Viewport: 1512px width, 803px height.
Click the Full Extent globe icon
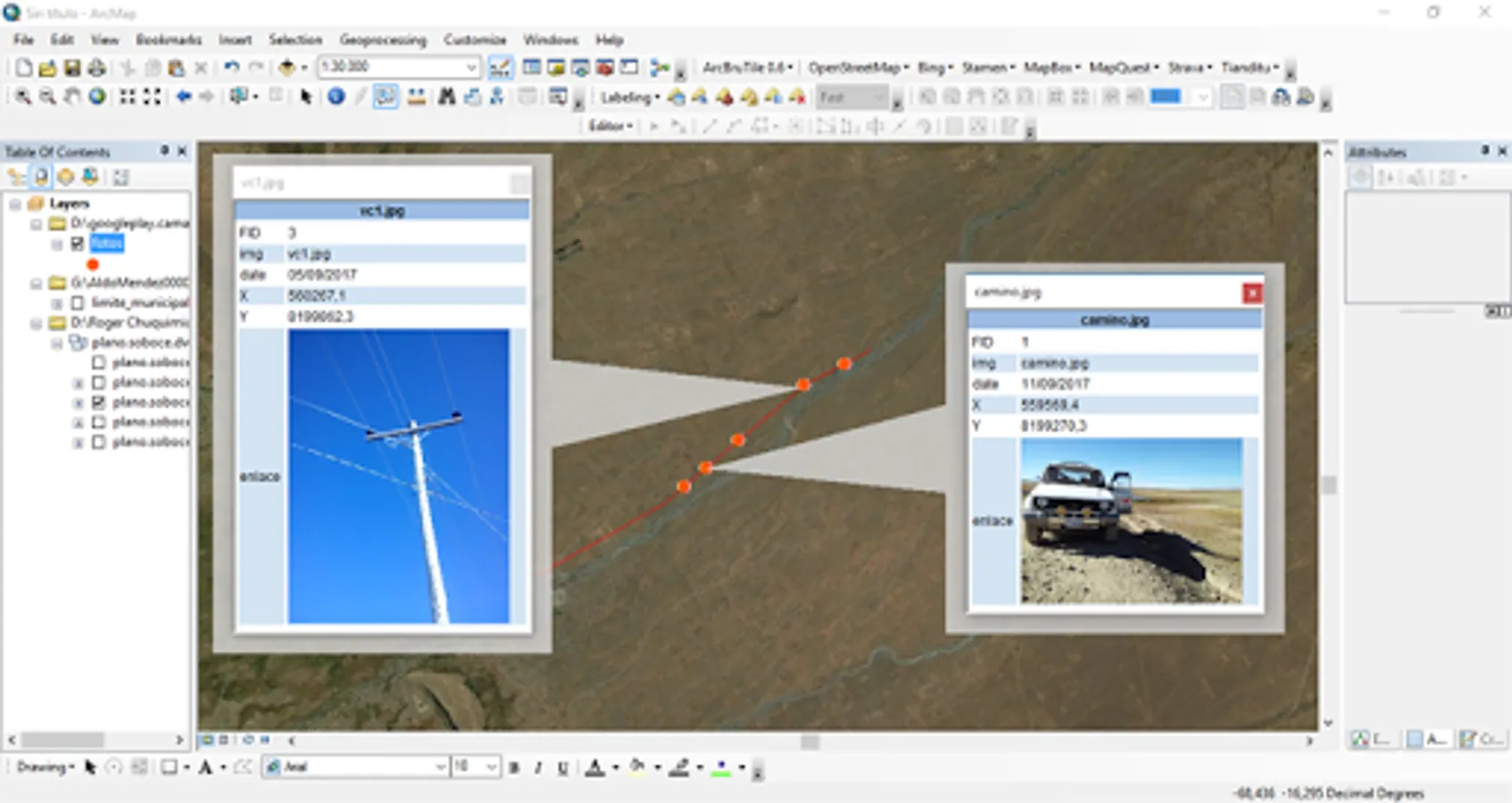click(96, 96)
